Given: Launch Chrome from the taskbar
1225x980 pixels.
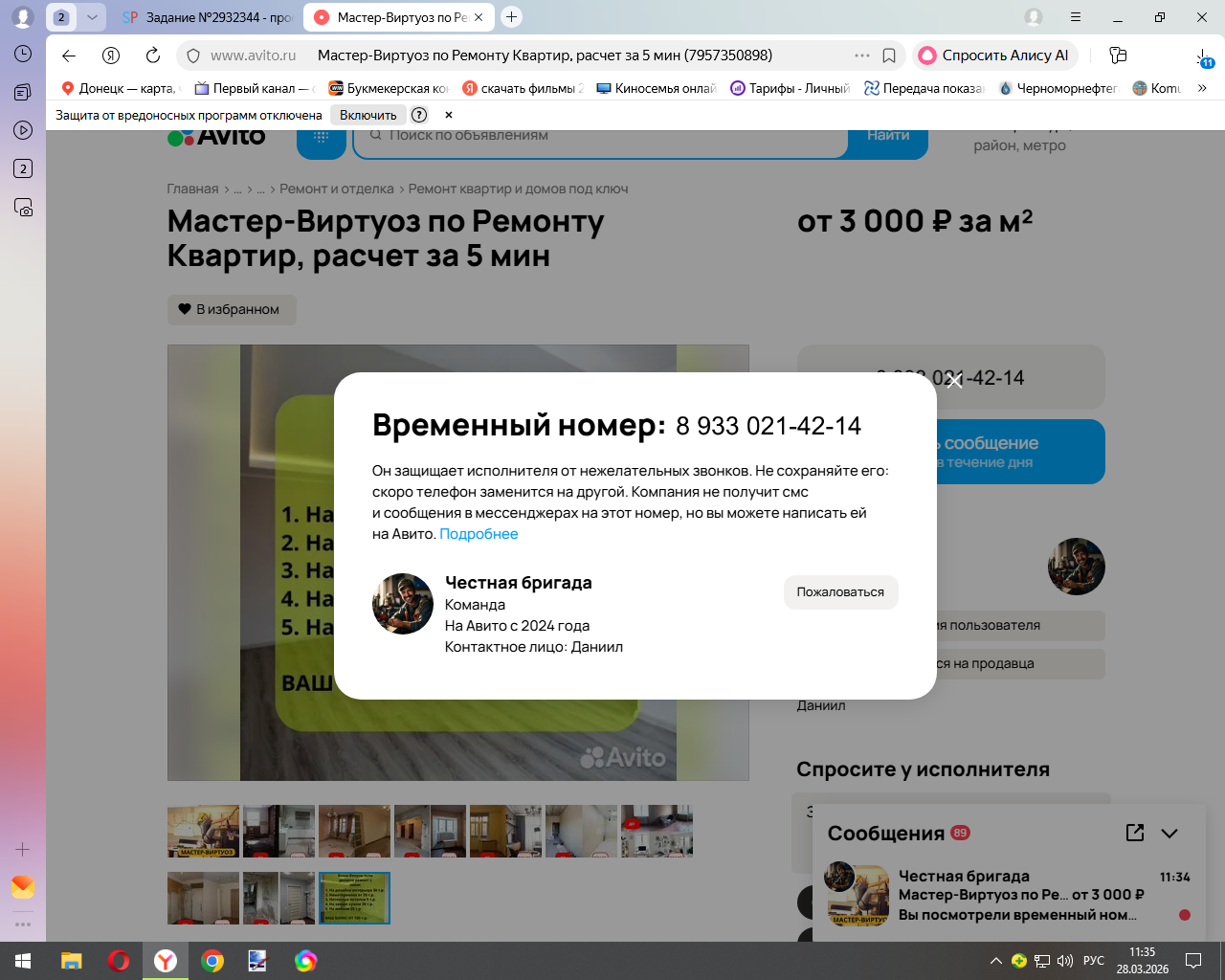Looking at the screenshot, I should coord(212,961).
